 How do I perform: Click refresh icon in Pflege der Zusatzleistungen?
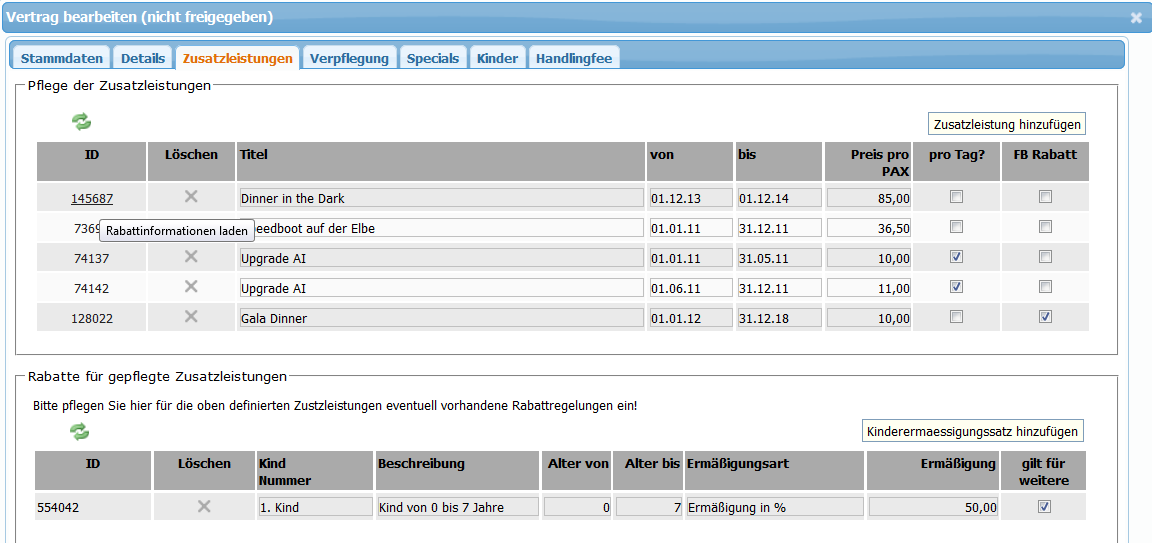pos(81,122)
